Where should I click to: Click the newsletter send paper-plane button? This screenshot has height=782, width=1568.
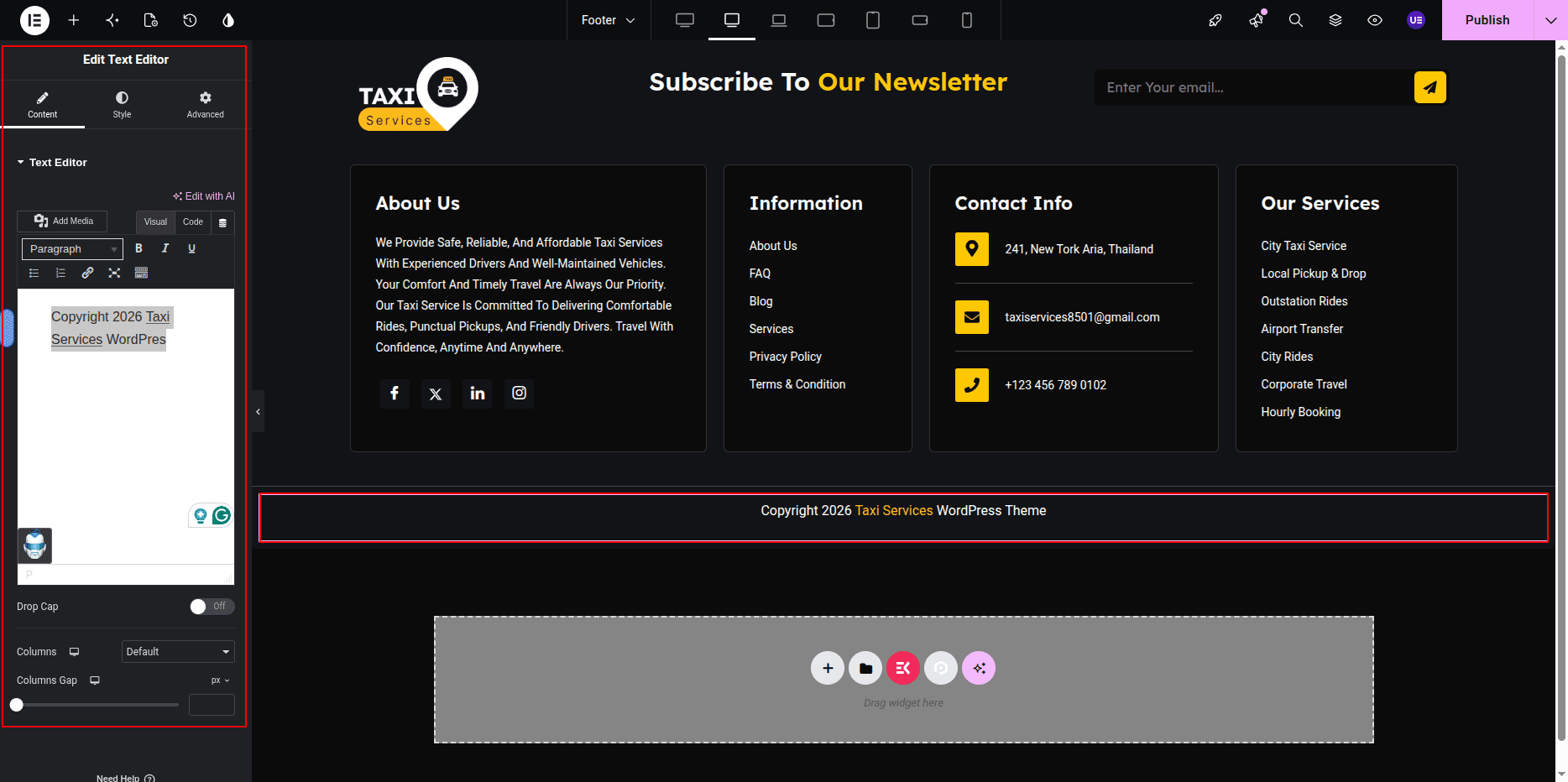click(1429, 87)
